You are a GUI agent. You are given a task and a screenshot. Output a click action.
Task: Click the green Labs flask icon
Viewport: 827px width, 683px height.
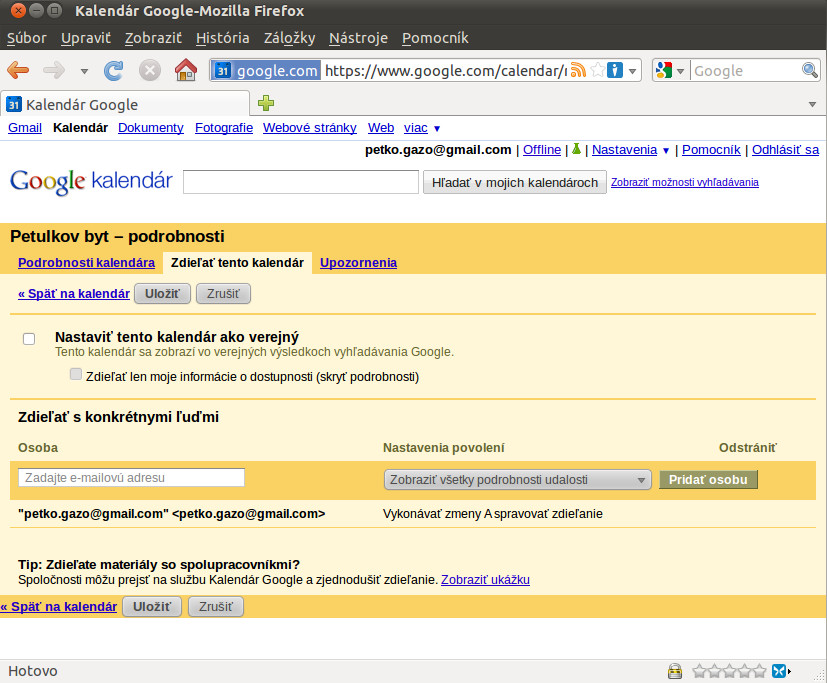tap(576, 149)
